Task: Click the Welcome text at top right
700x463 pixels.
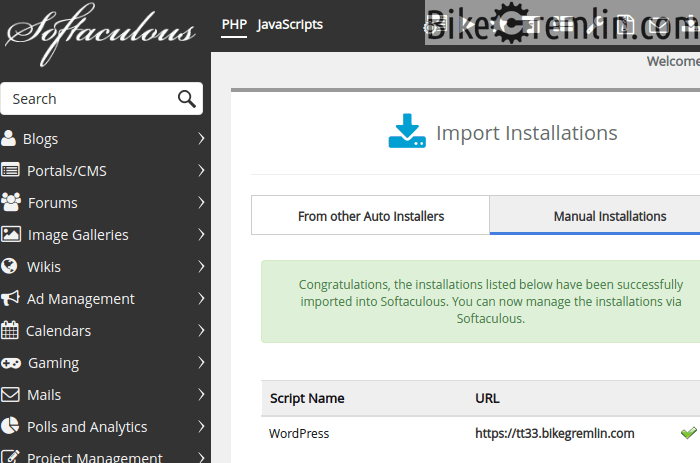Action: 673,61
